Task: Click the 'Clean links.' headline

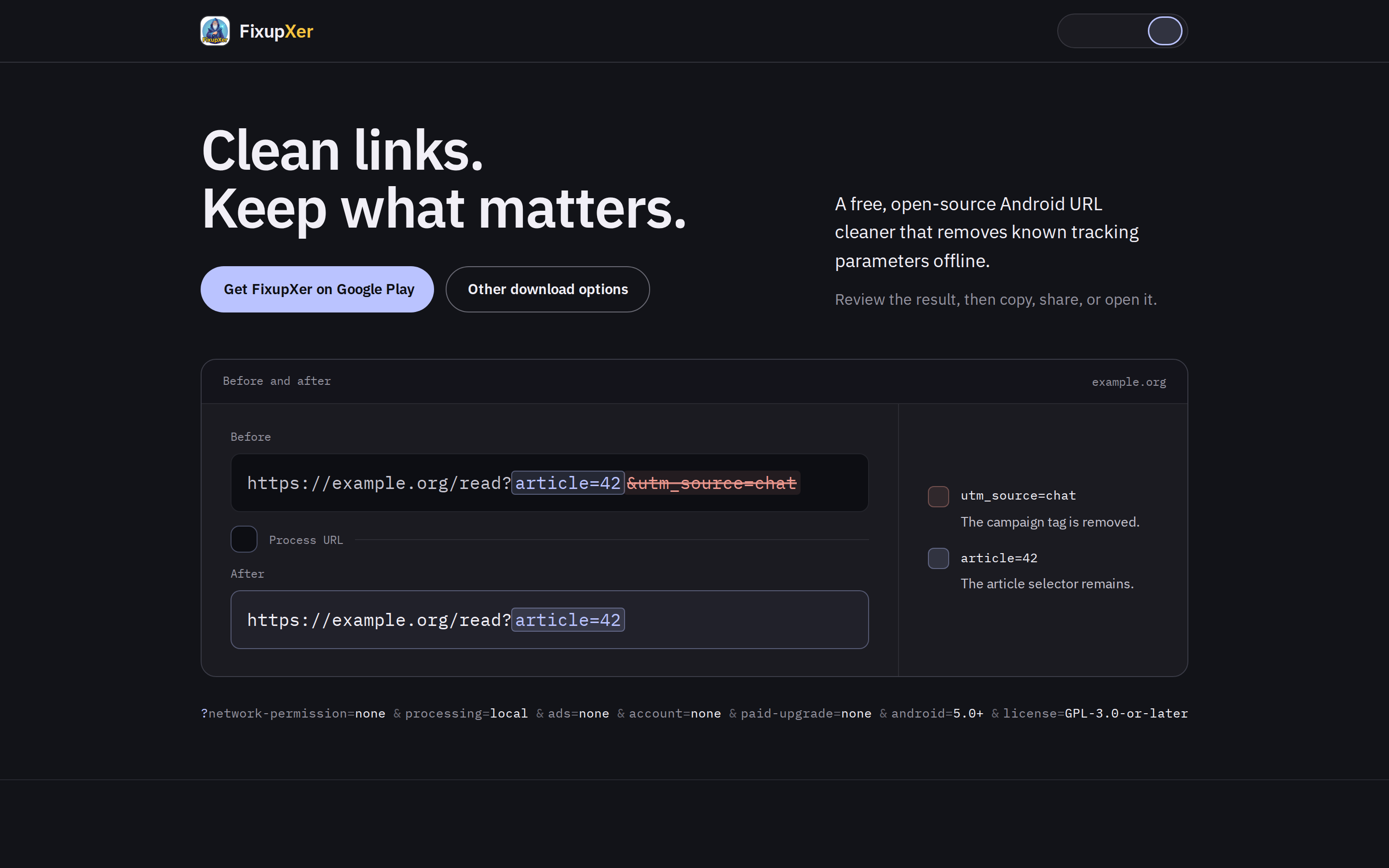Action: [x=342, y=150]
